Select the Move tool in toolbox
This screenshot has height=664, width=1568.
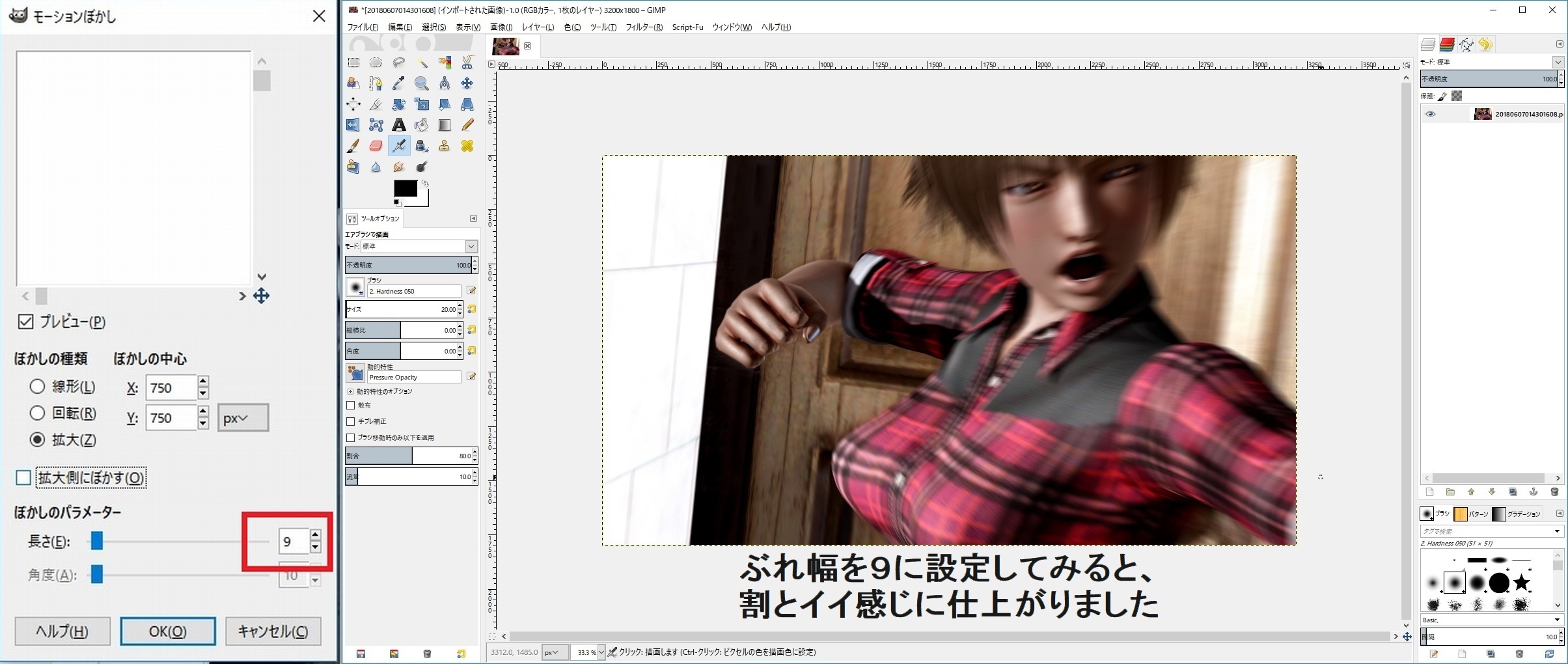click(467, 83)
